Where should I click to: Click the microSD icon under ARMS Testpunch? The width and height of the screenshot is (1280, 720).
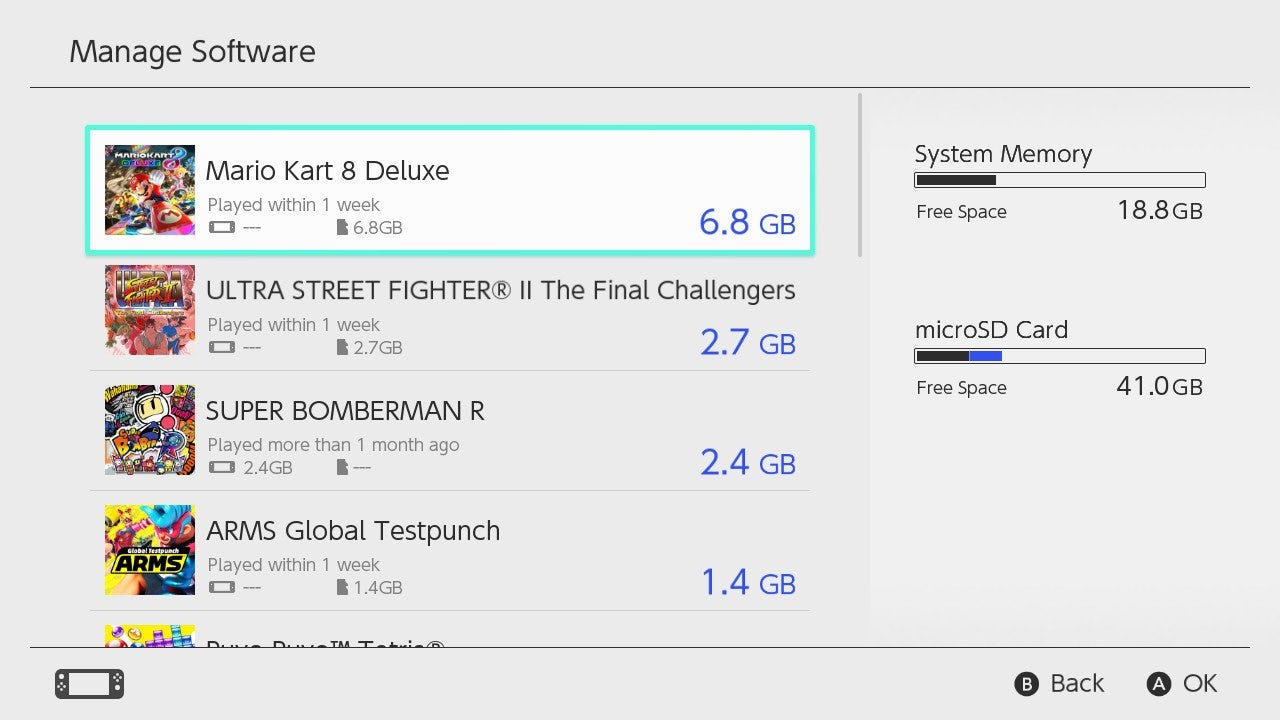(343, 588)
